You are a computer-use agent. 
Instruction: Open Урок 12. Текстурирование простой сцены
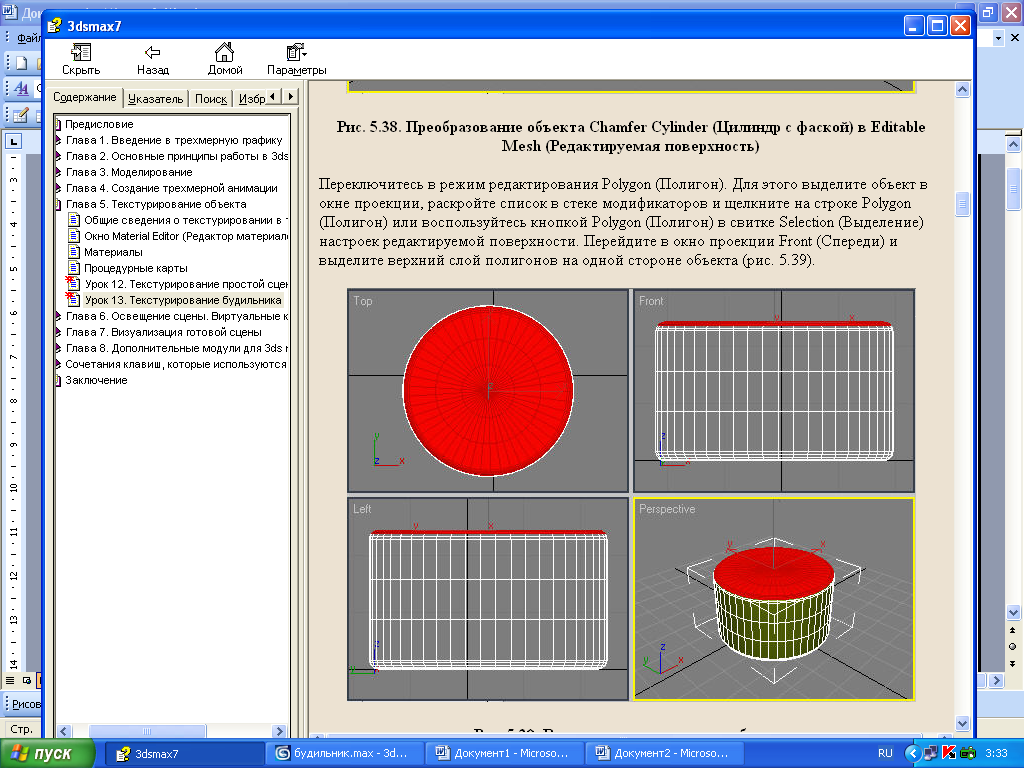click(x=186, y=284)
